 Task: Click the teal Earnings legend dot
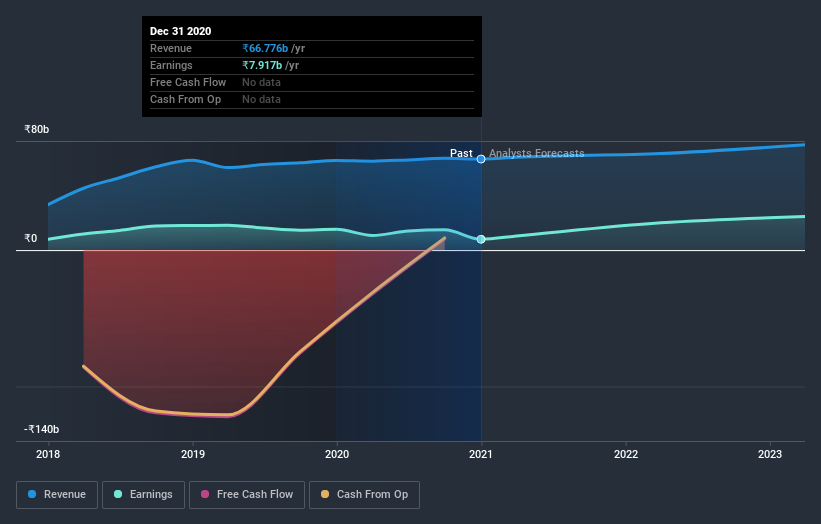click(118, 494)
